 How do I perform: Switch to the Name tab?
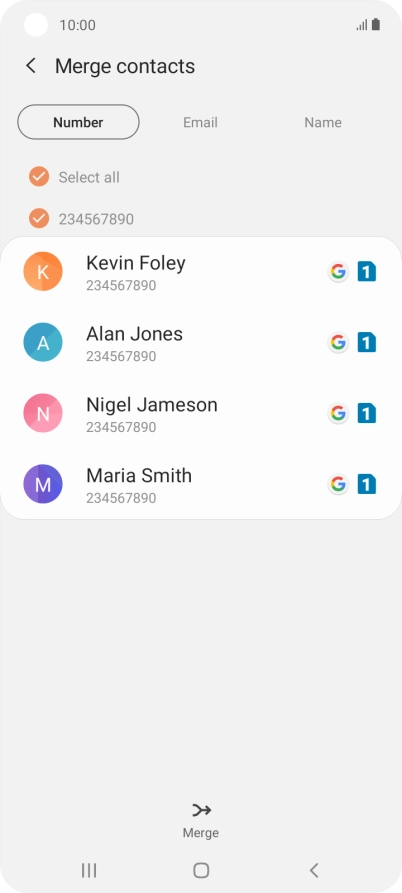pos(323,122)
